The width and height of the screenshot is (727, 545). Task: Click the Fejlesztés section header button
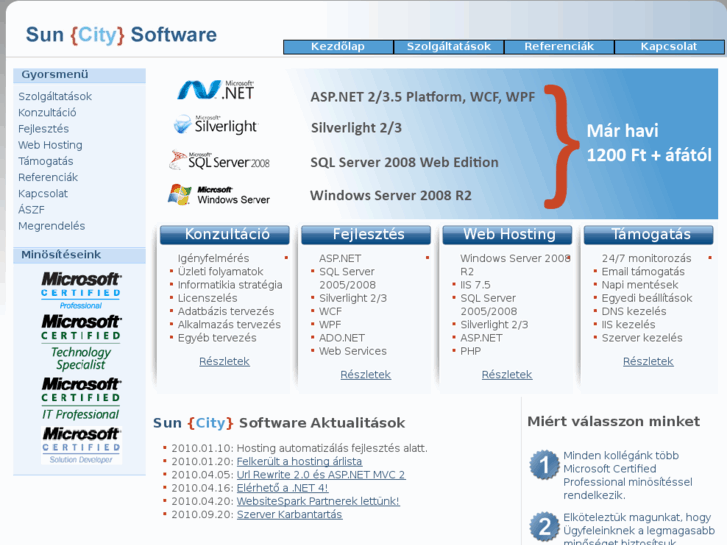(x=366, y=235)
